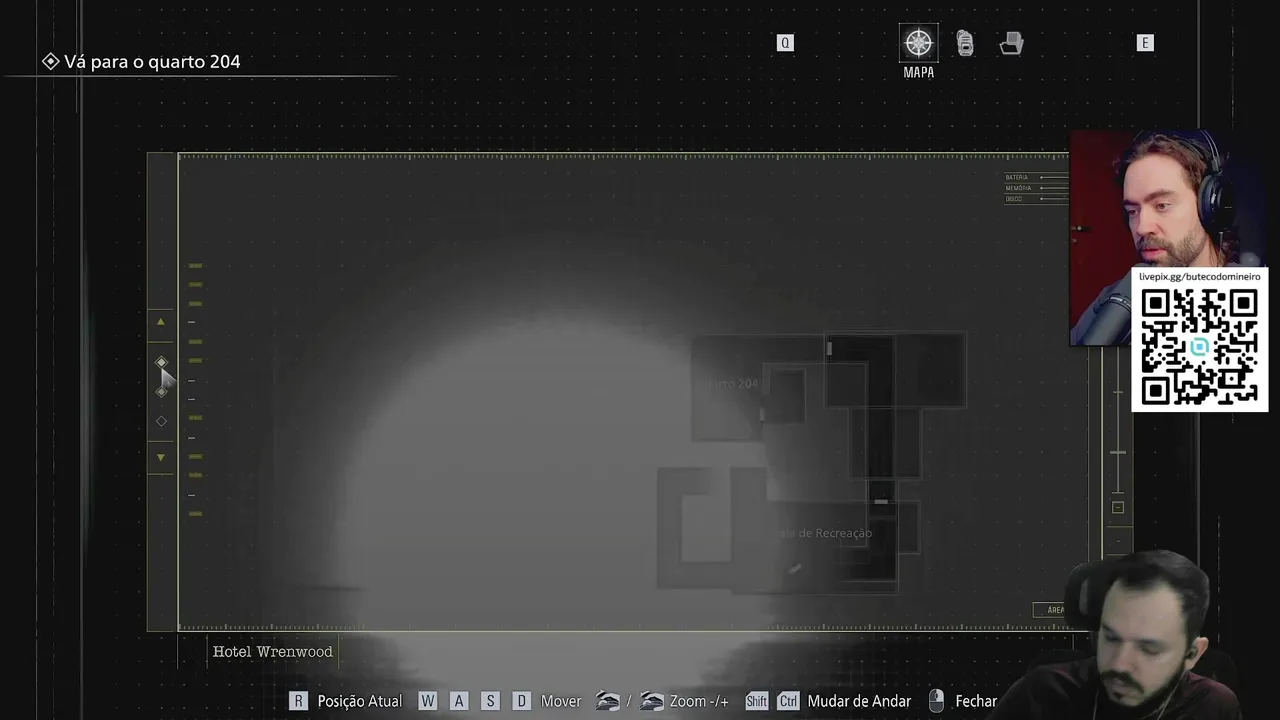Screen dimensions: 1280x720
Task: Click the MAPA tab label
Action: click(918, 72)
